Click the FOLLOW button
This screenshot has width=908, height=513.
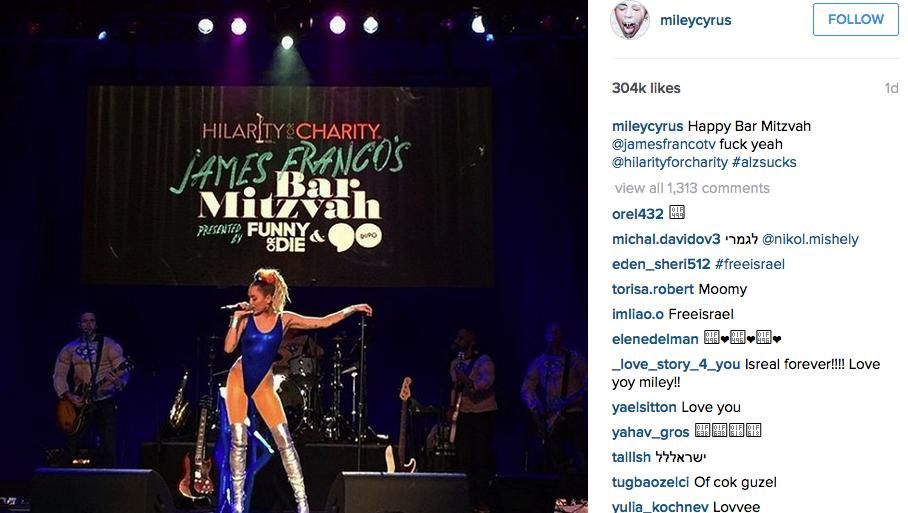click(x=855, y=19)
